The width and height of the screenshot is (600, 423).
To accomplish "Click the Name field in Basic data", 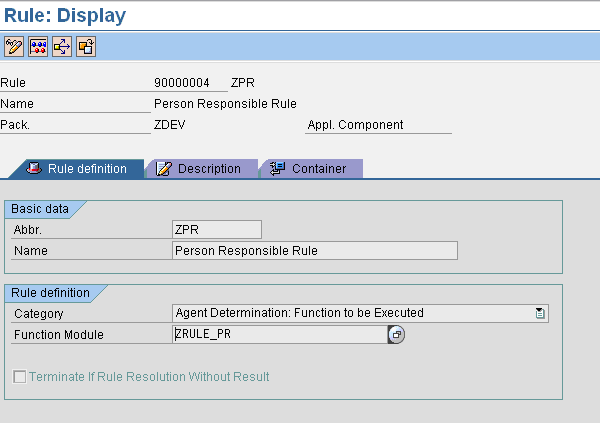I will coord(314,251).
